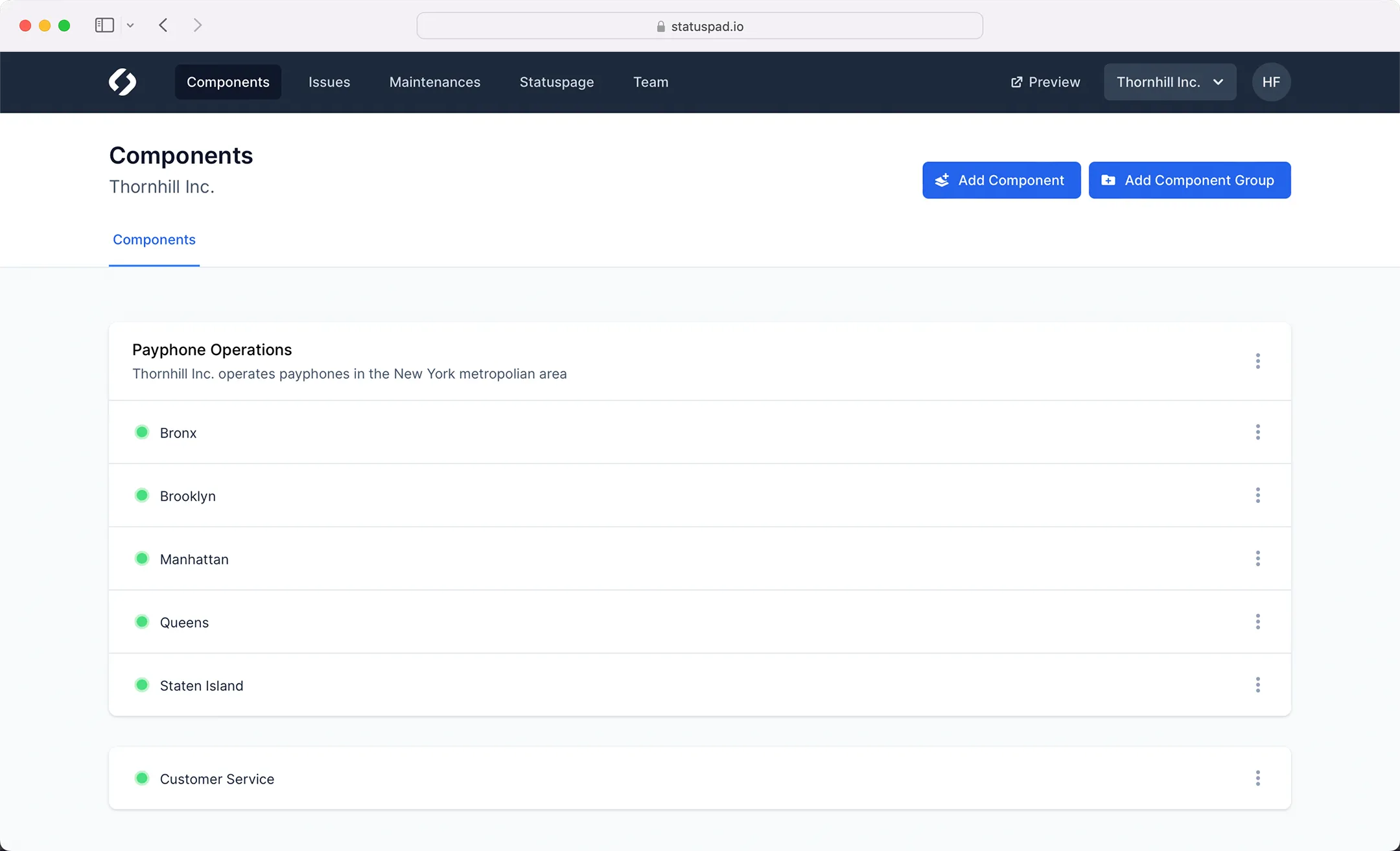The image size is (1400, 851).
Task: Select the Components tab
Action: 154,240
